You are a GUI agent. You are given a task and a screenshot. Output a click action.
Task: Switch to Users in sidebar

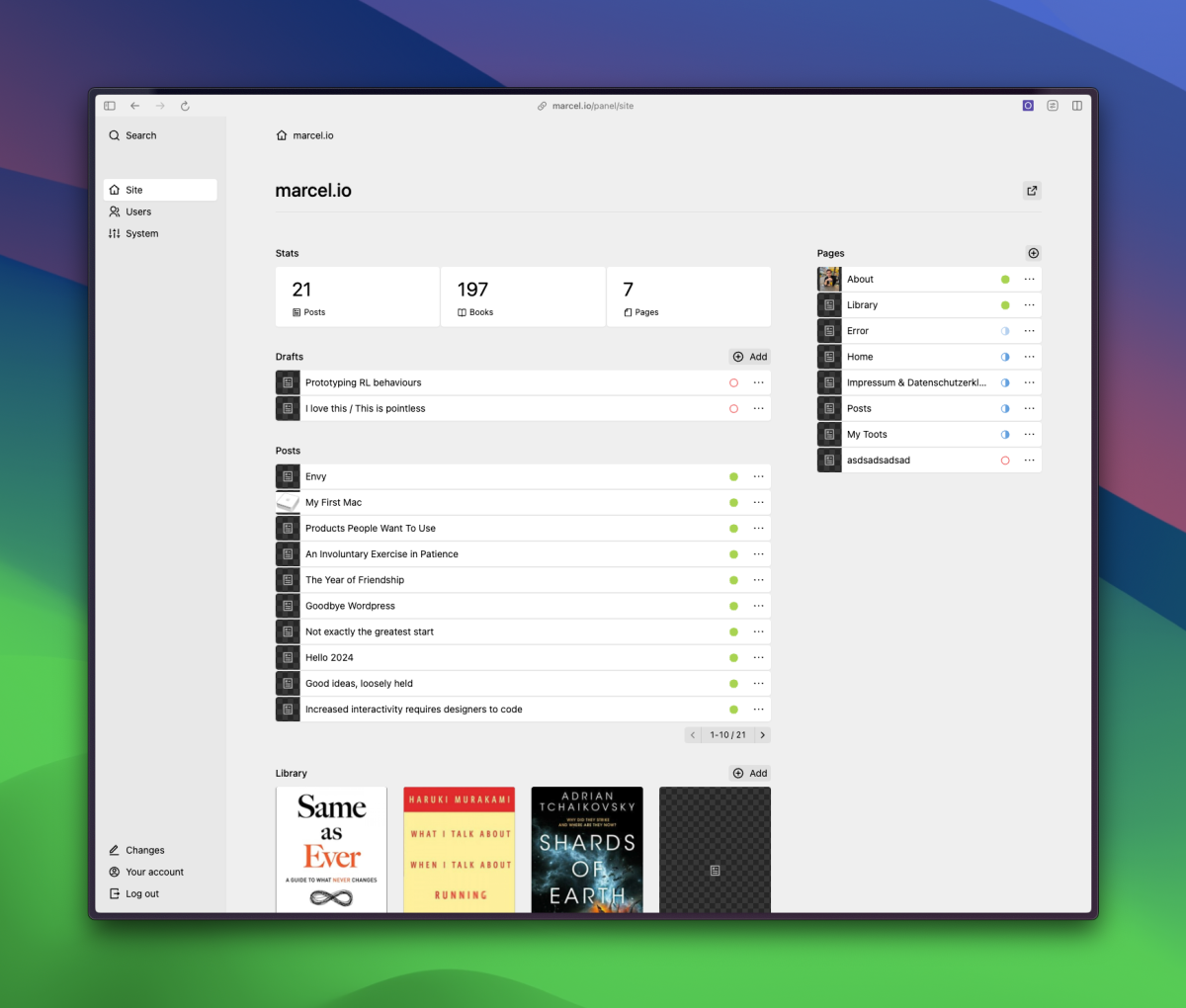[138, 211]
